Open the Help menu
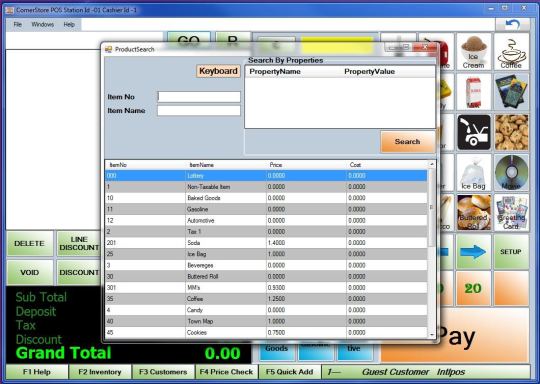The image size is (540, 384). pos(69,24)
